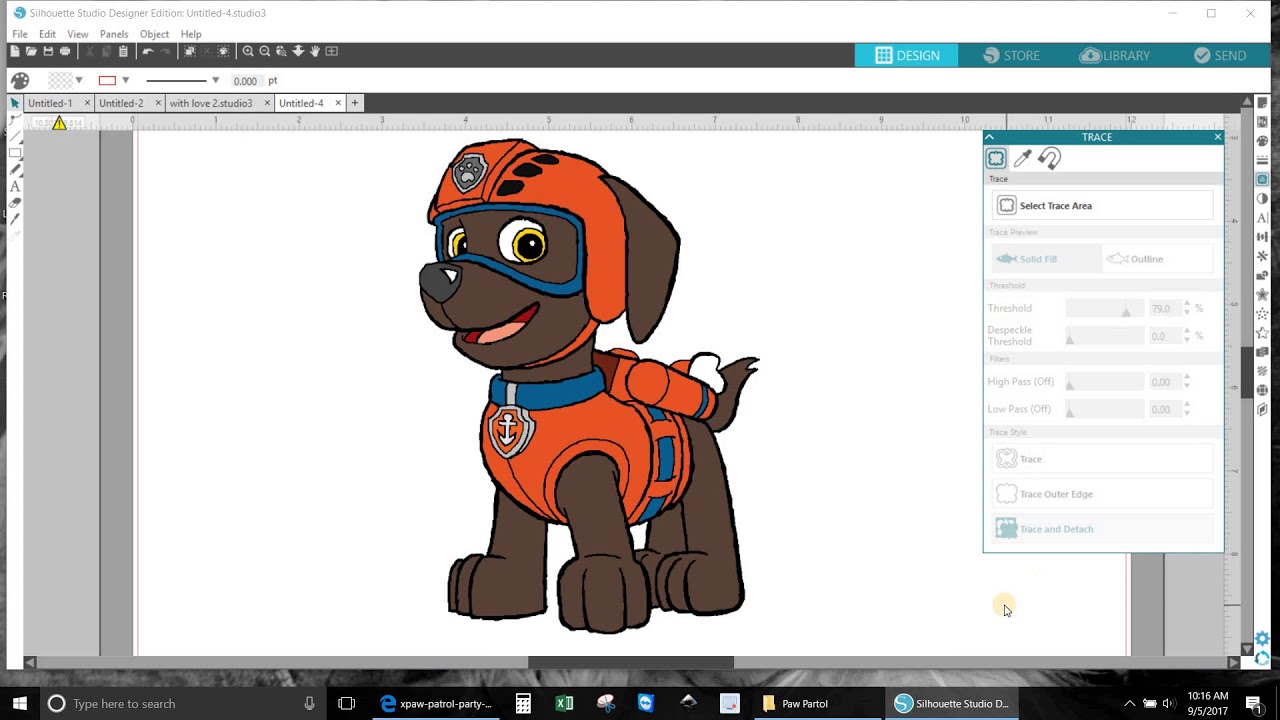Open Magnet Trace tab in Trace panel
Screen dimensions: 1280x720
(x=1049, y=158)
